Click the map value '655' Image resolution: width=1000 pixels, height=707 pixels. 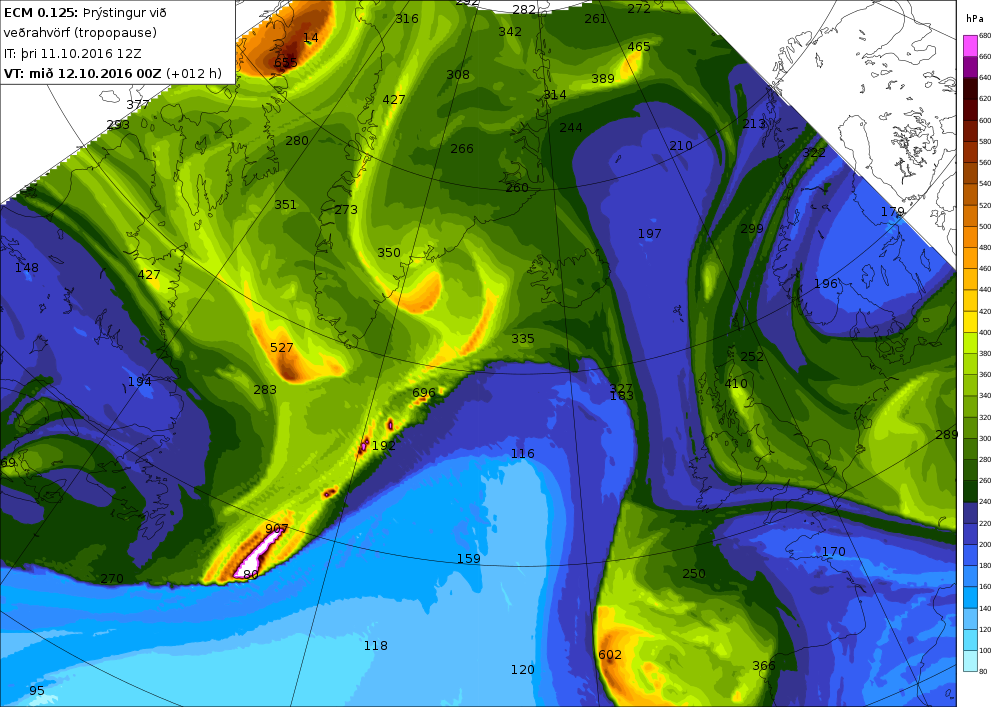[286, 62]
